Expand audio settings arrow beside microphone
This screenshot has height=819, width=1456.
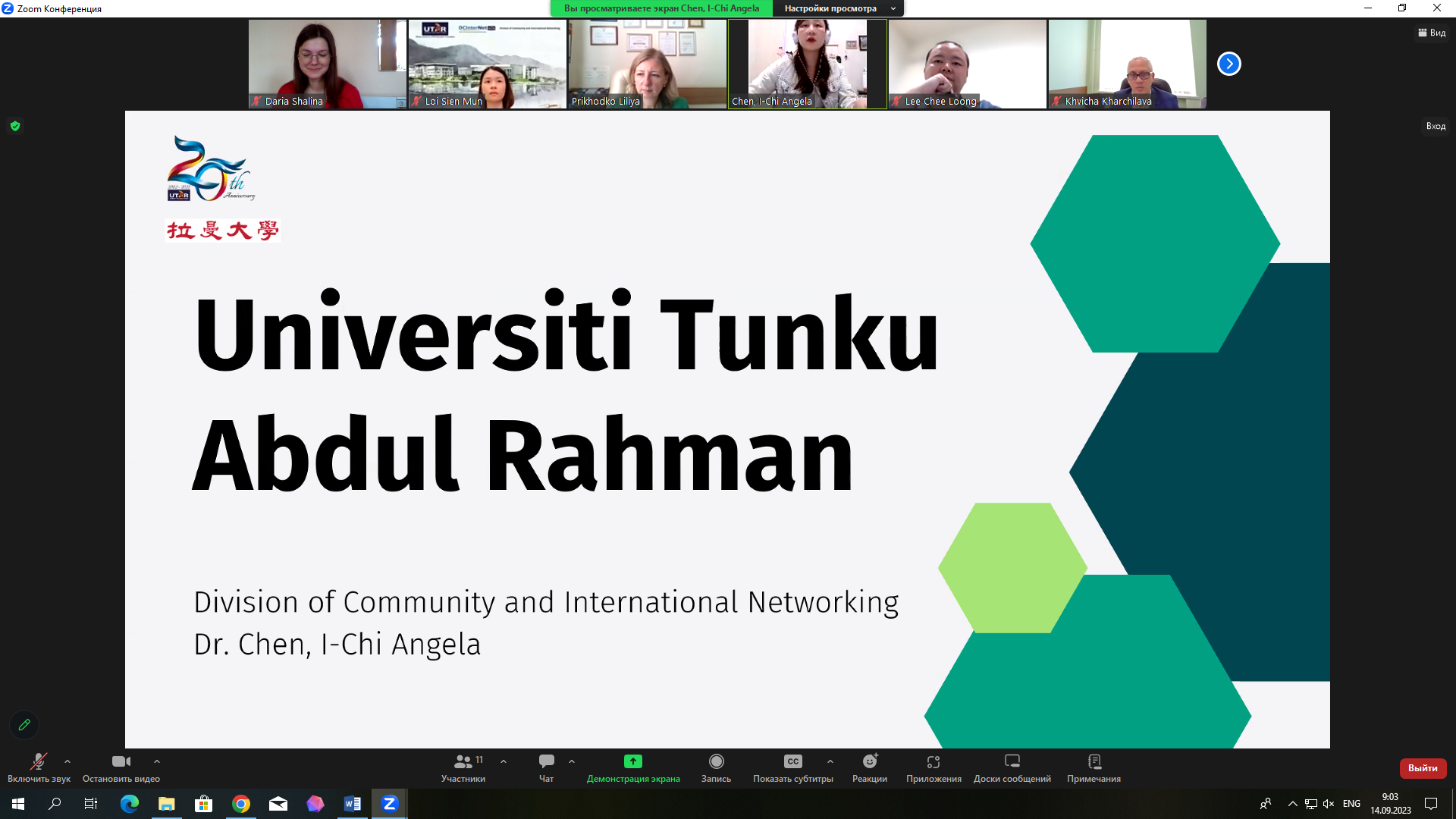point(67,761)
